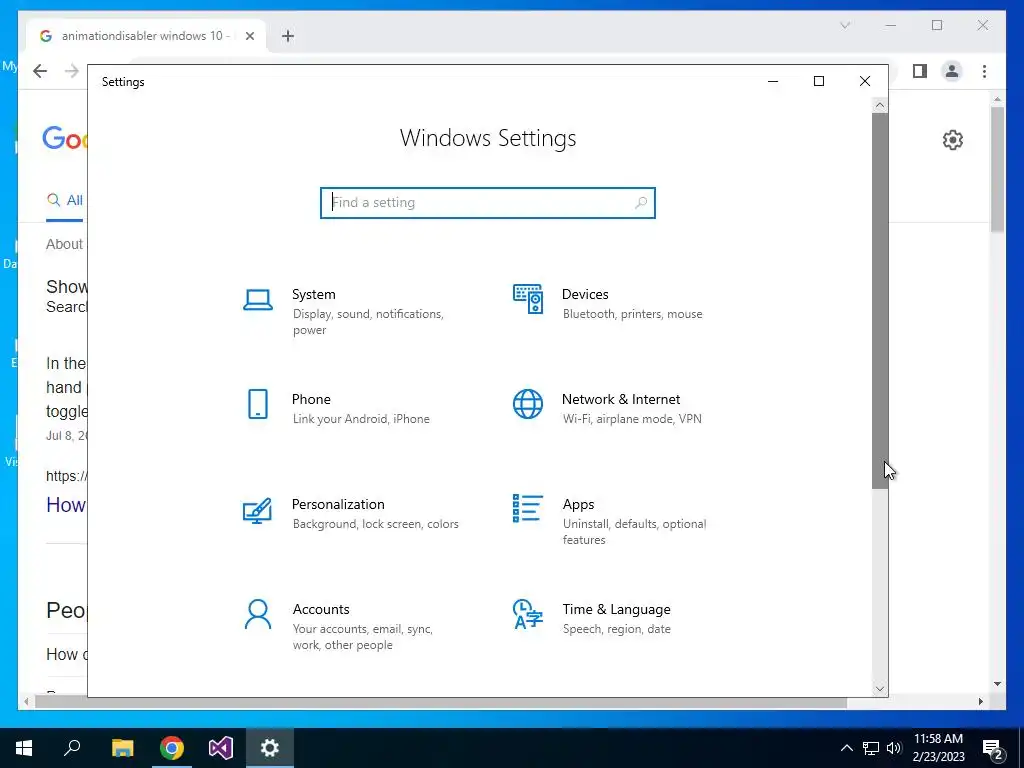Click the taskbar clock showing 11:58 AM
This screenshot has width=1024, height=768.
pos(938,739)
